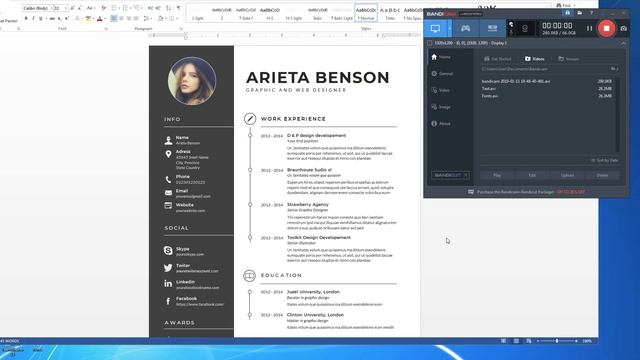Viewport: 640px width, 360px height.
Task: Open Numbering list icon in Word
Action: pos(126,8)
